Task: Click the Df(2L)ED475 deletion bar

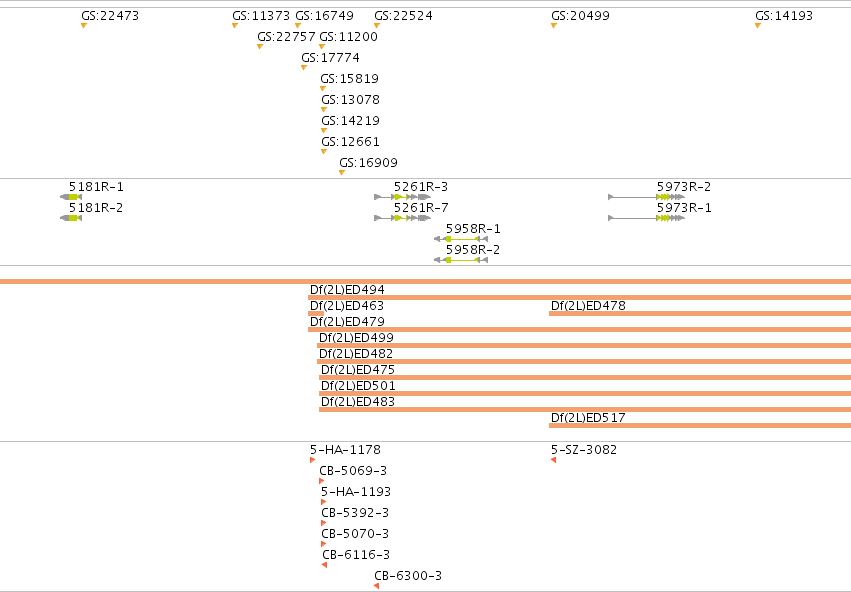Action: pyautogui.click(x=585, y=378)
